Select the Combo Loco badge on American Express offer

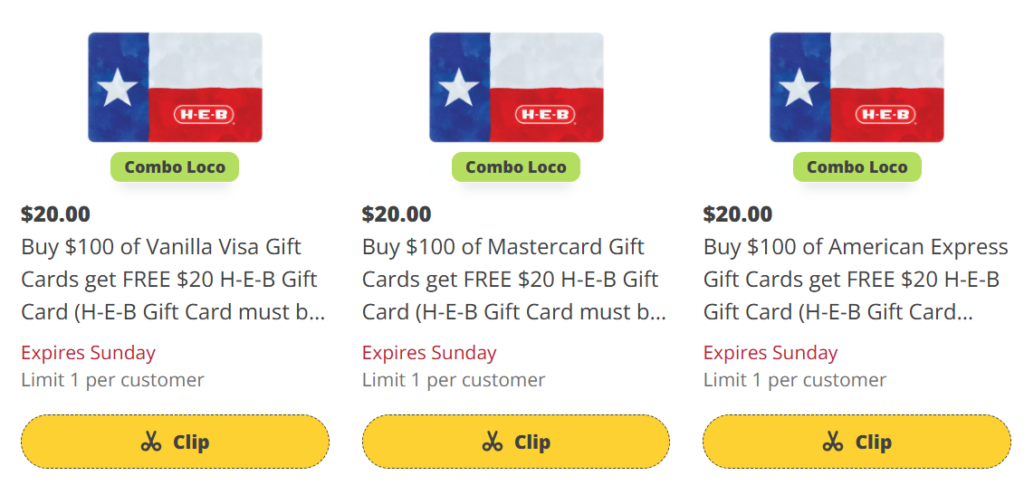coord(857,167)
